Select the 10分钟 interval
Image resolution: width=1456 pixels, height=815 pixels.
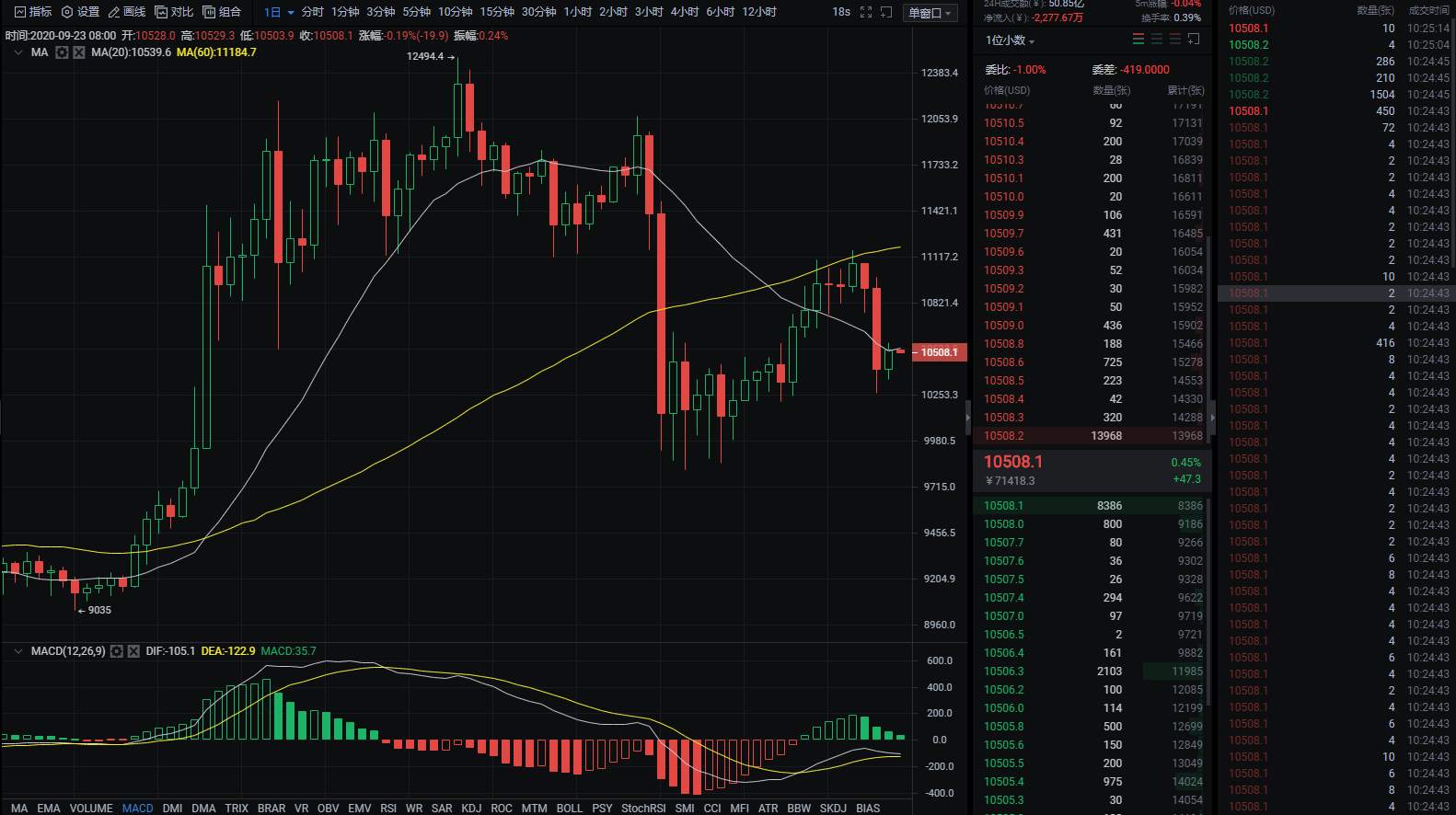pos(456,12)
